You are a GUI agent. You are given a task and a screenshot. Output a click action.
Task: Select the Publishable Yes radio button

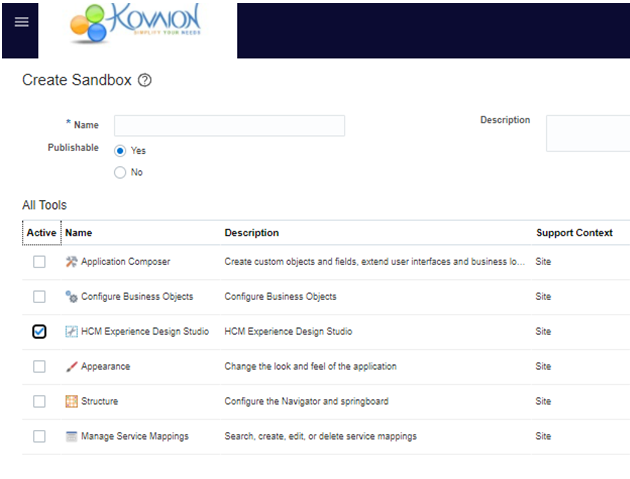pos(120,151)
